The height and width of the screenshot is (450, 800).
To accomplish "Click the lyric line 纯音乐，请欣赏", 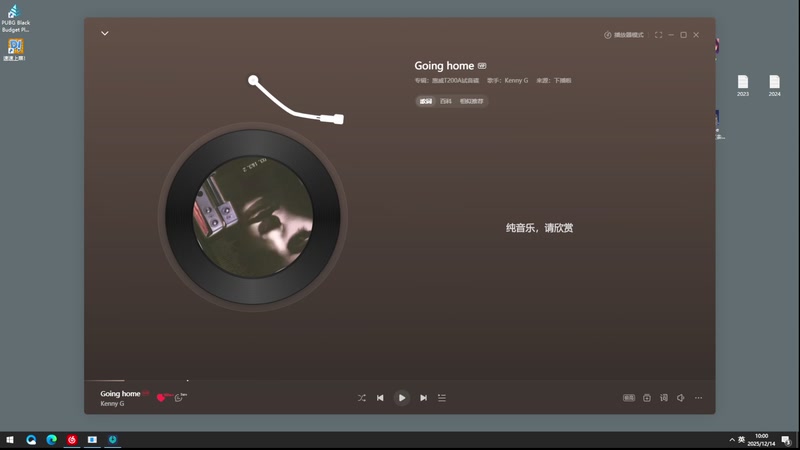I will pos(539,228).
